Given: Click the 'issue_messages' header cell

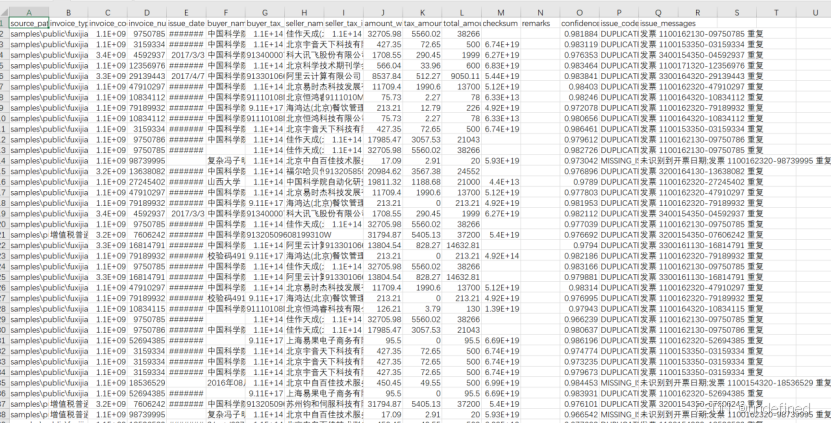Looking at the screenshot, I should 668,23.
